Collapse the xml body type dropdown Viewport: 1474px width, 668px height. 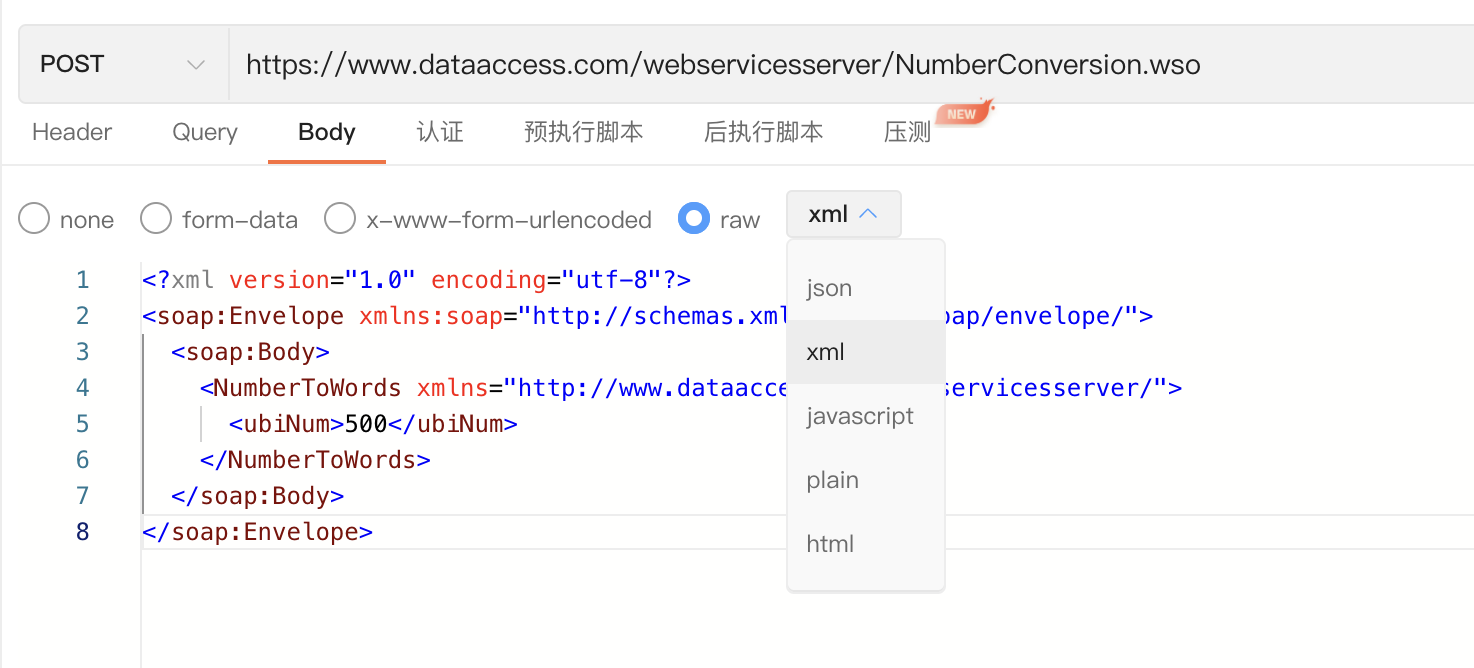pos(843,213)
